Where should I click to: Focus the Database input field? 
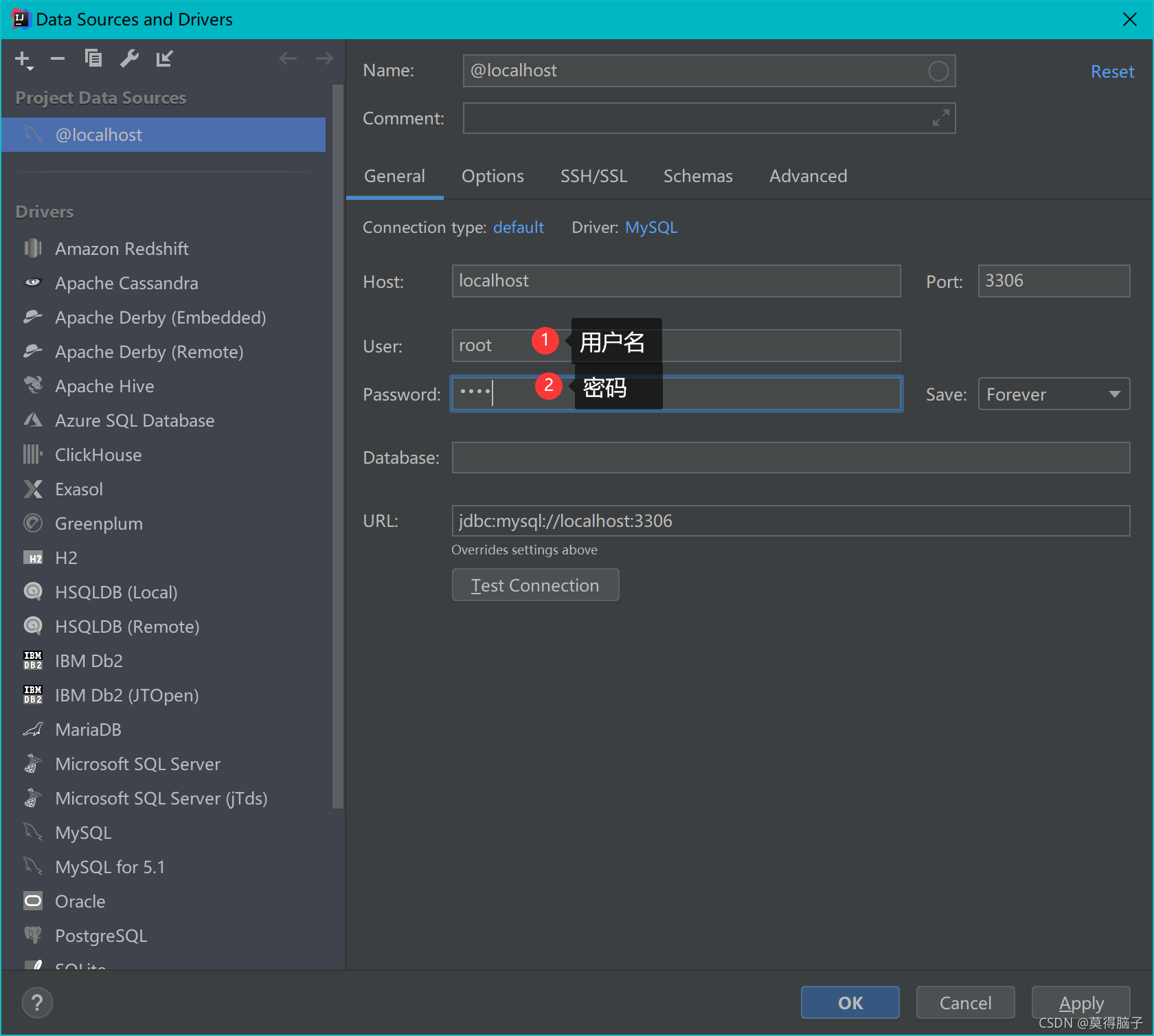click(791, 458)
